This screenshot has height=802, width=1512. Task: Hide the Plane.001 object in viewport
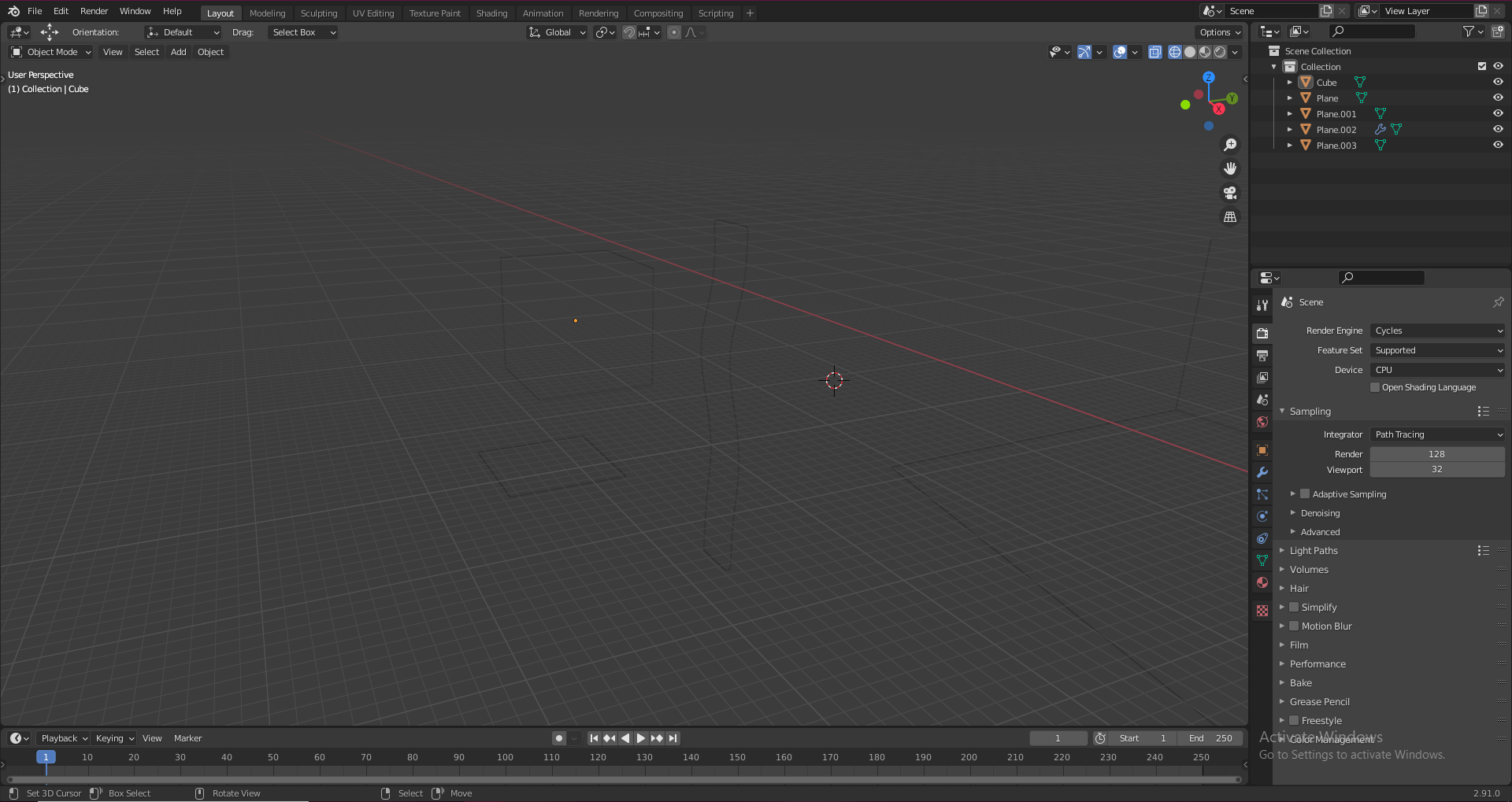click(1498, 113)
